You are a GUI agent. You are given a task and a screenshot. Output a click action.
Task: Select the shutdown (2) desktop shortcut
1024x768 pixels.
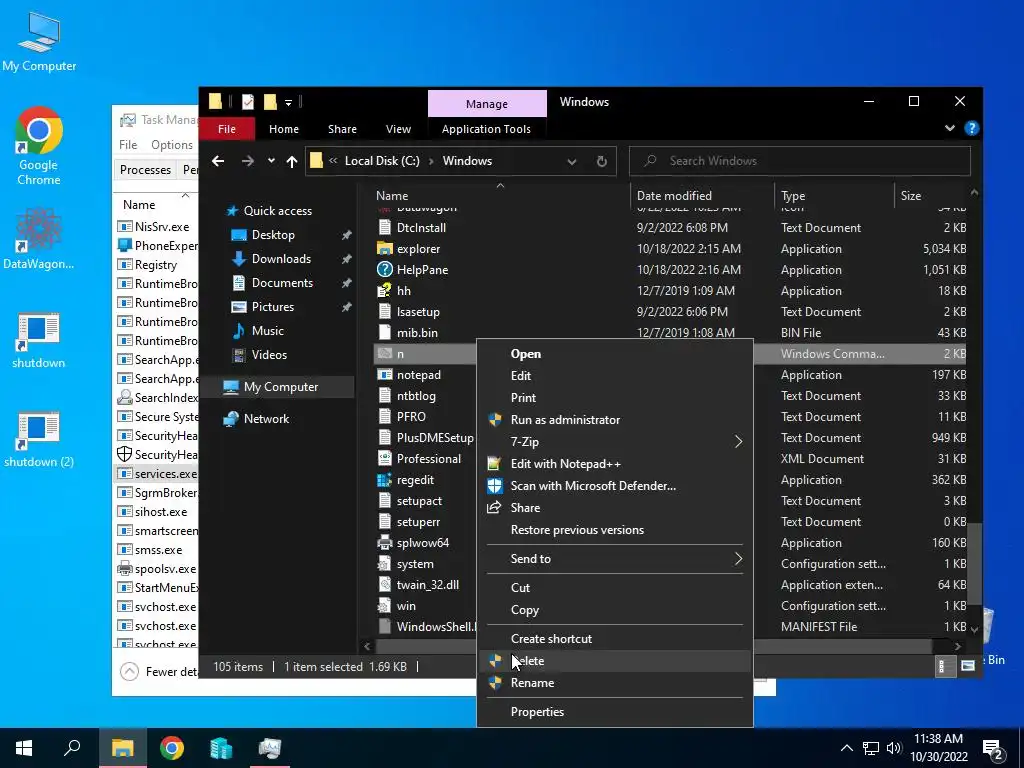(39, 440)
